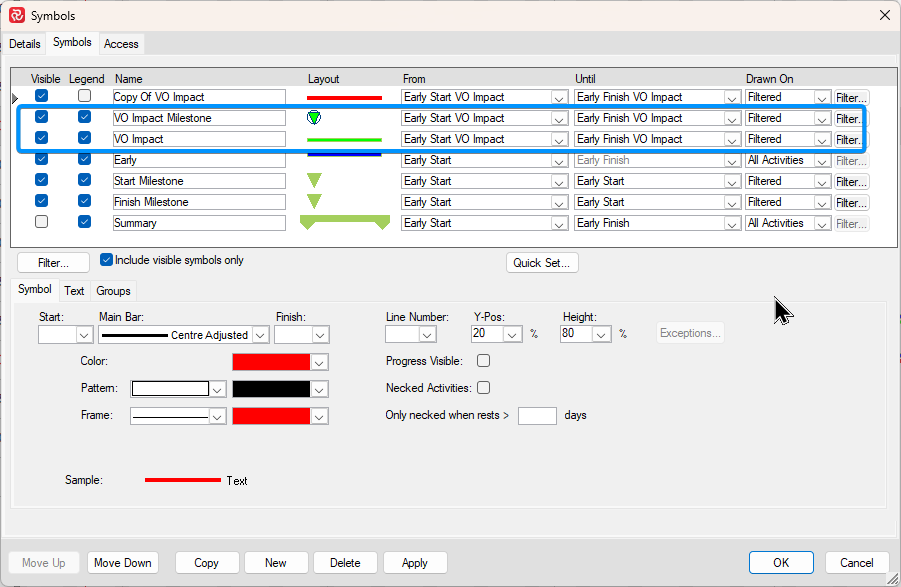Open the Y-Pos percentage dropdown
This screenshot has width=901, height=587.
click(x=516, y=334)
